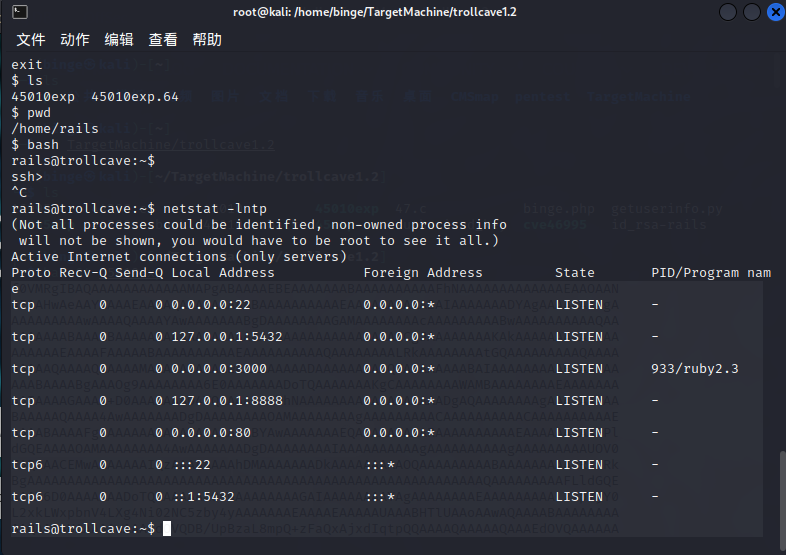Click the 'Send-Q' column header
Image resolution: width=786 pixels, height=555 pixels.
(139, 273)
